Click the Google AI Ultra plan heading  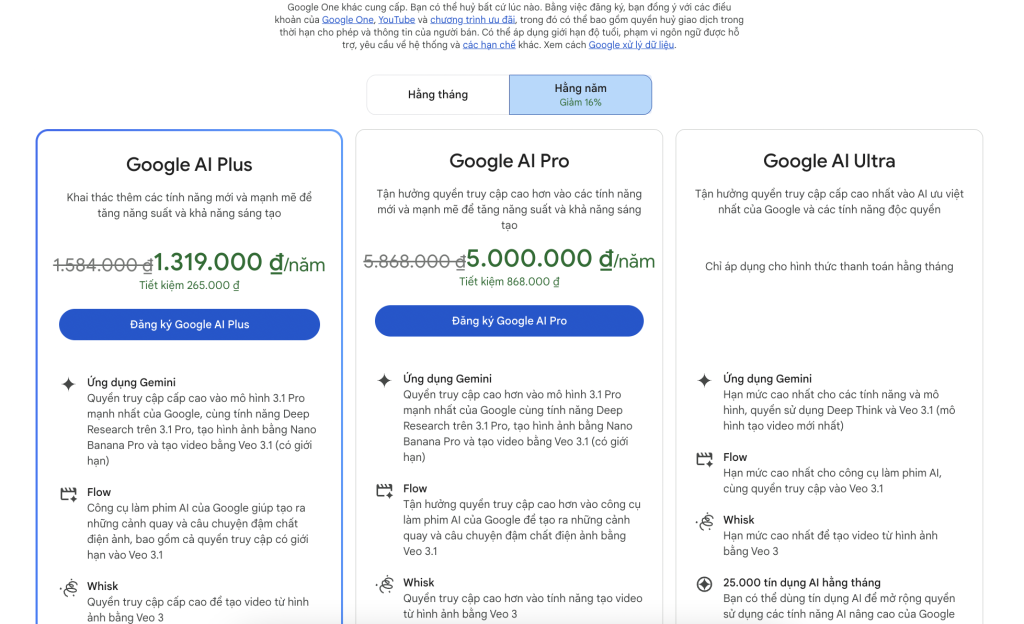click(x=829, y=161)
